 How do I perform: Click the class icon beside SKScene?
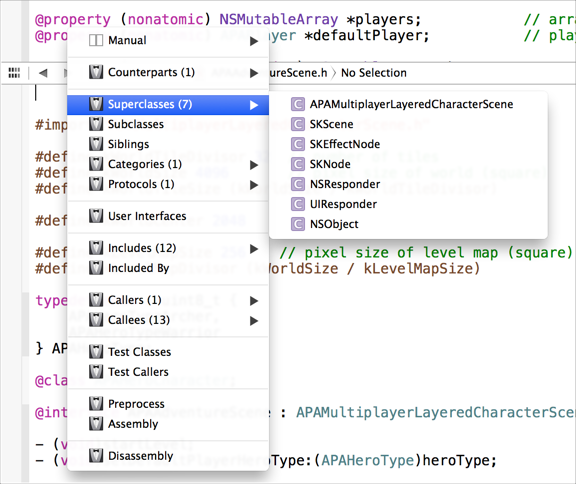tap(298, 124)
